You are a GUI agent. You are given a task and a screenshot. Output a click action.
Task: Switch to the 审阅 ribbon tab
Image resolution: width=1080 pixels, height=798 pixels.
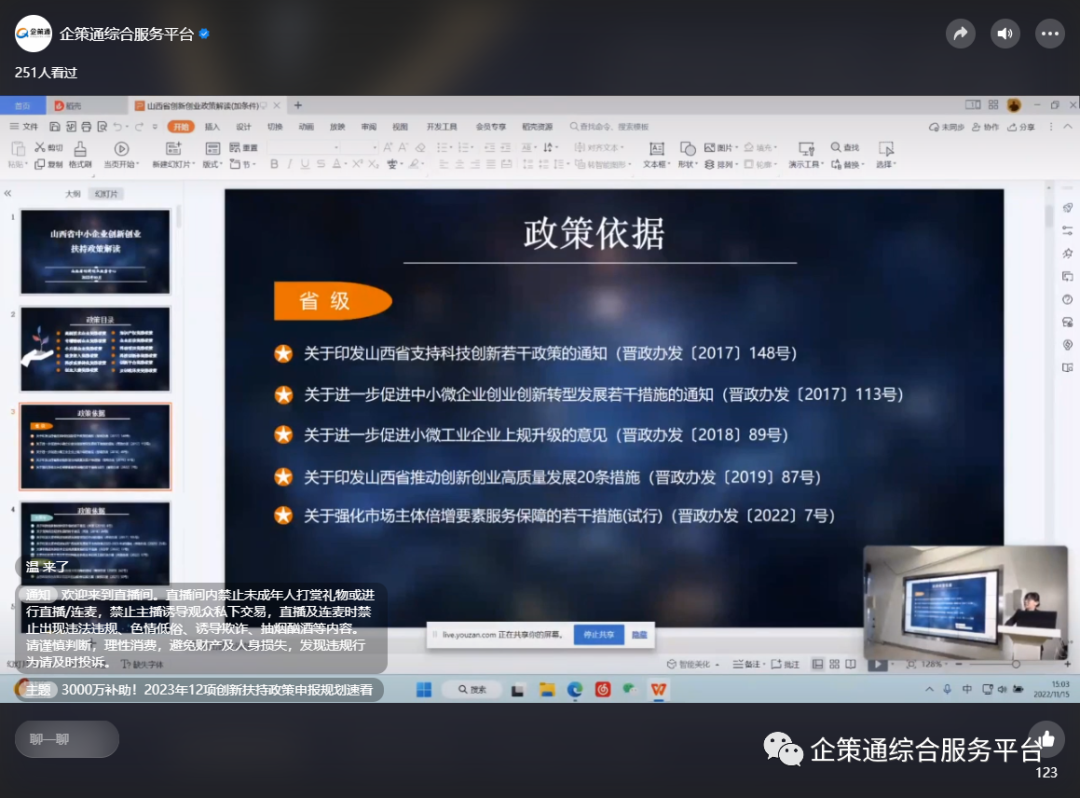[x=369, y=127]
